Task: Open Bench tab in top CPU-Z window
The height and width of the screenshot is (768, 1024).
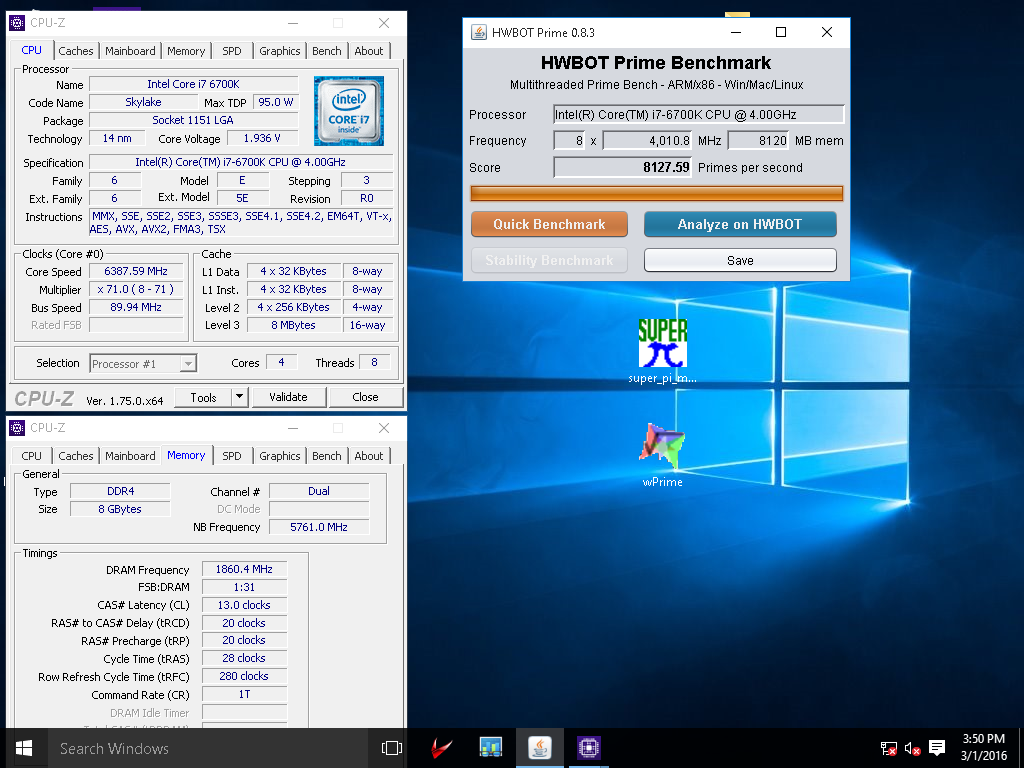Action: [x=327, y=51]
